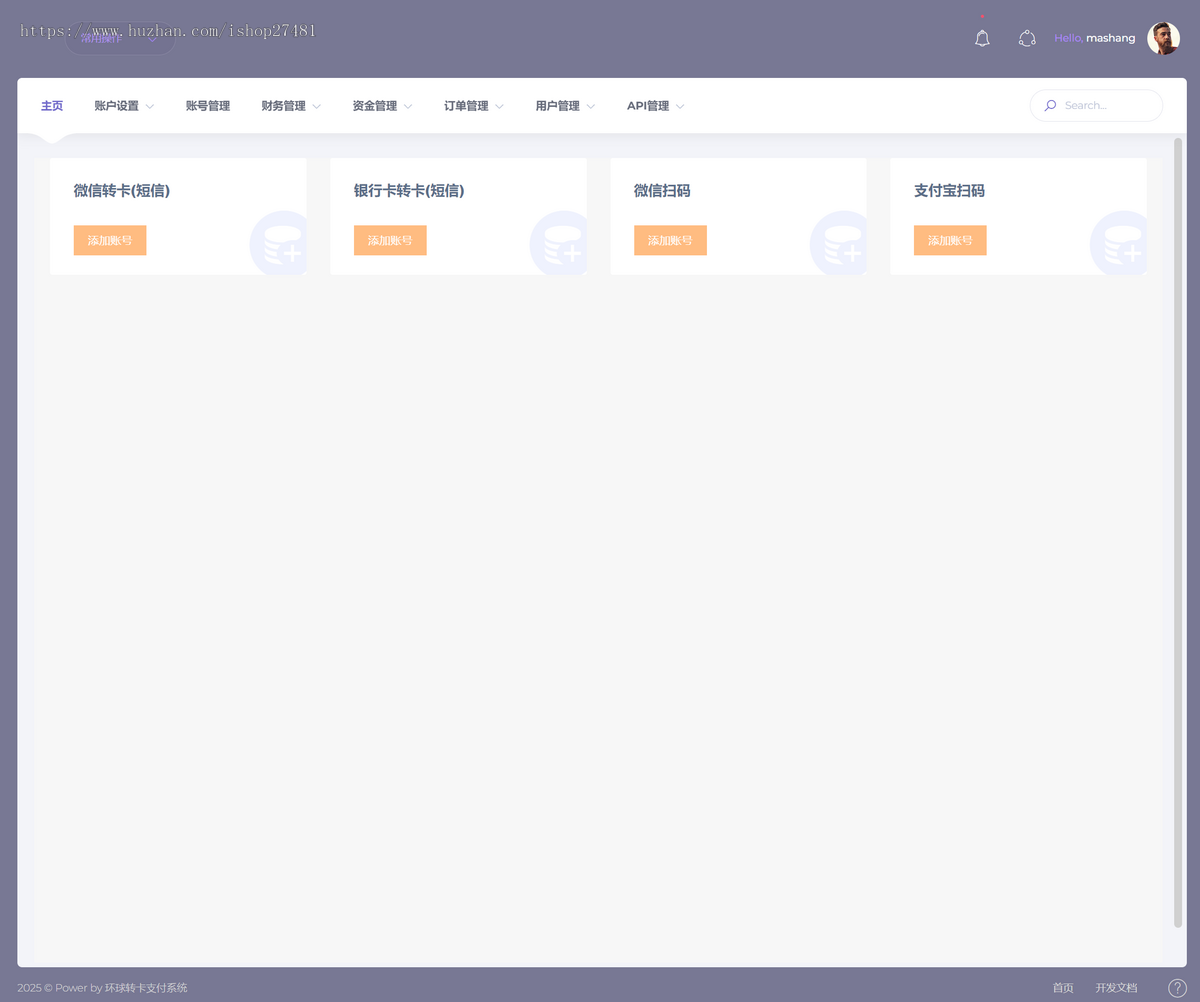Click 添加账号 under 支付宝扫码

click(950, 240)
